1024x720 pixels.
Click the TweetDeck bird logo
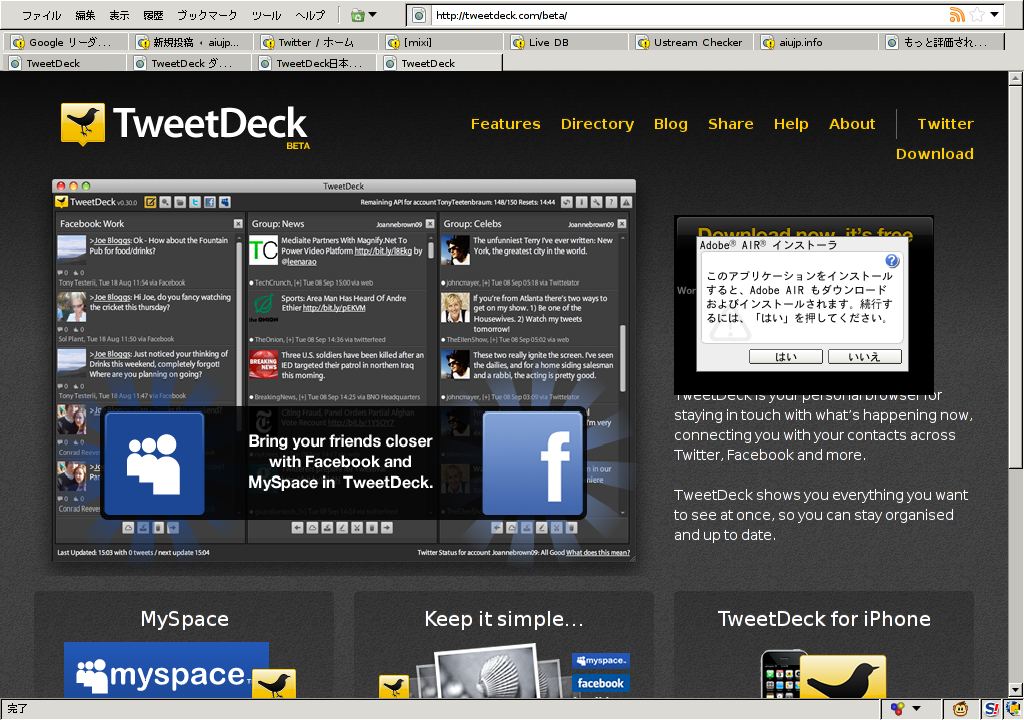pos(82,125)
